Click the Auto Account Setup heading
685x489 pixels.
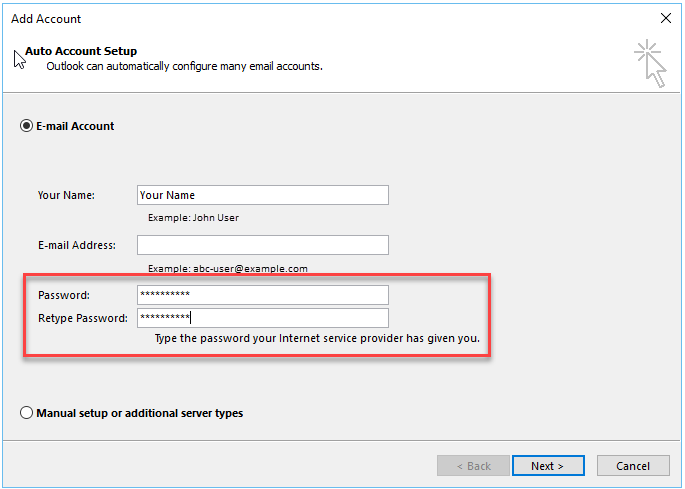(x=81, y=51)
